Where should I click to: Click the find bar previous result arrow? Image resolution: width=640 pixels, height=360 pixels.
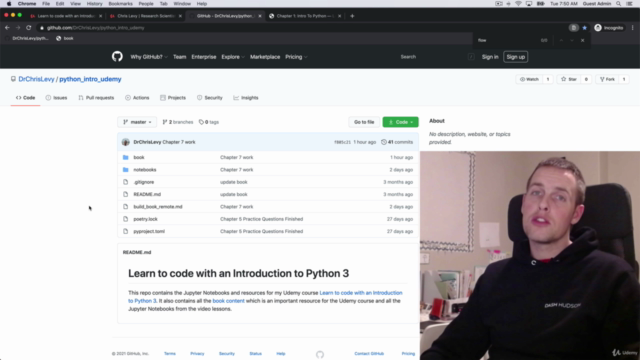click(561, 40)
